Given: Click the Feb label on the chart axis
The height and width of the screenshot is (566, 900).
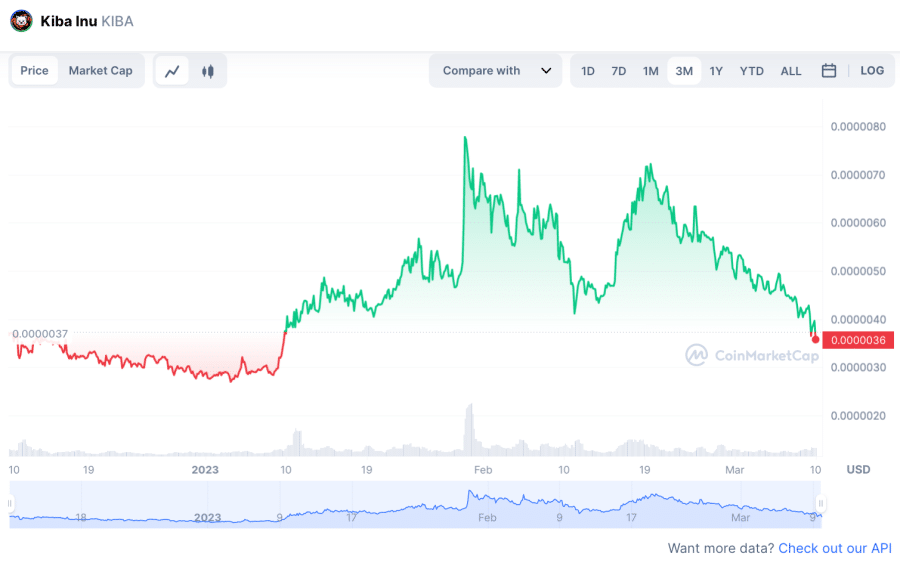Looking at the screenshot, I should pyautogui.click(x=483, y=470).
